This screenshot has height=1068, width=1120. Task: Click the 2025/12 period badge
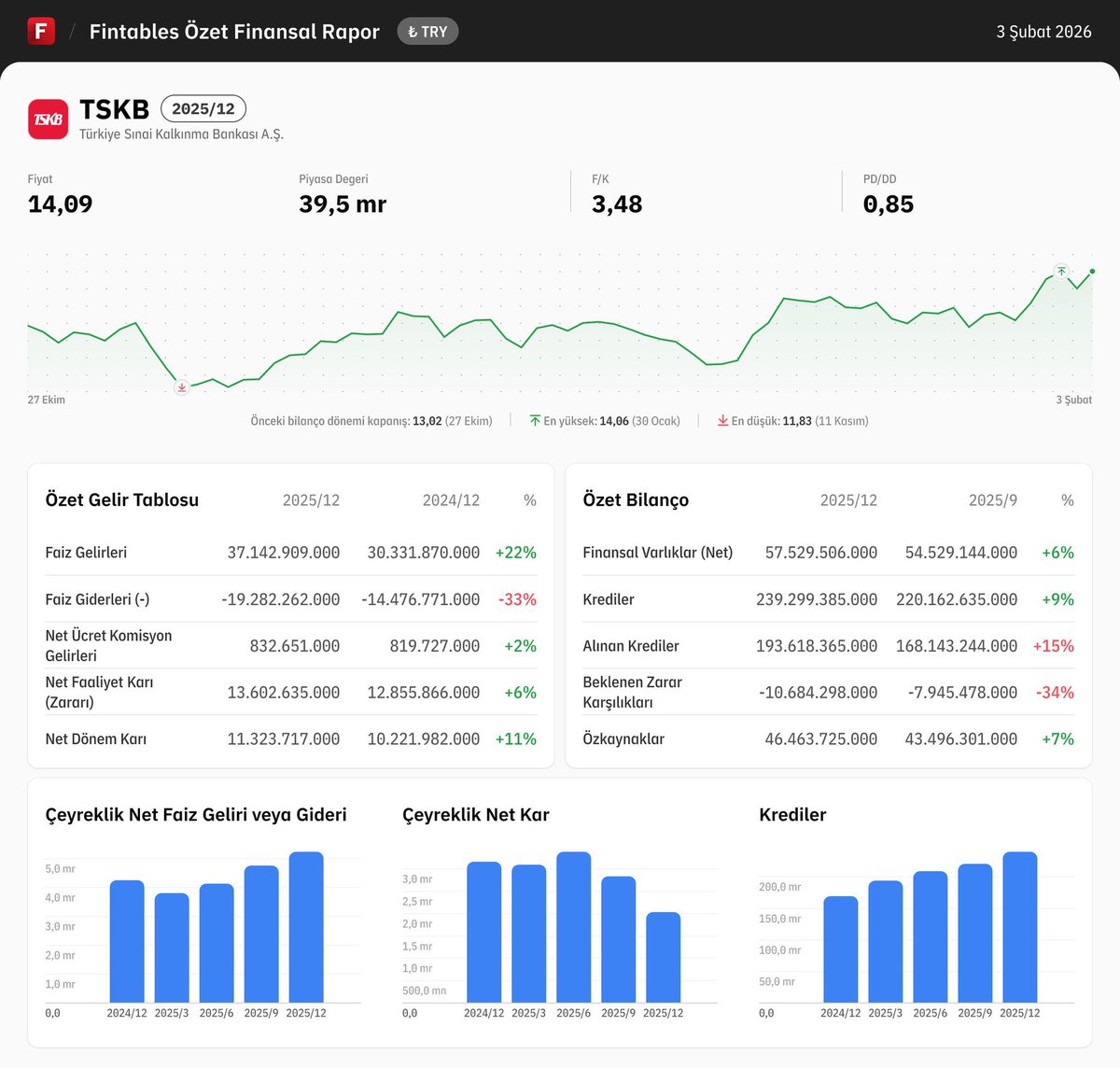point(203,108)
